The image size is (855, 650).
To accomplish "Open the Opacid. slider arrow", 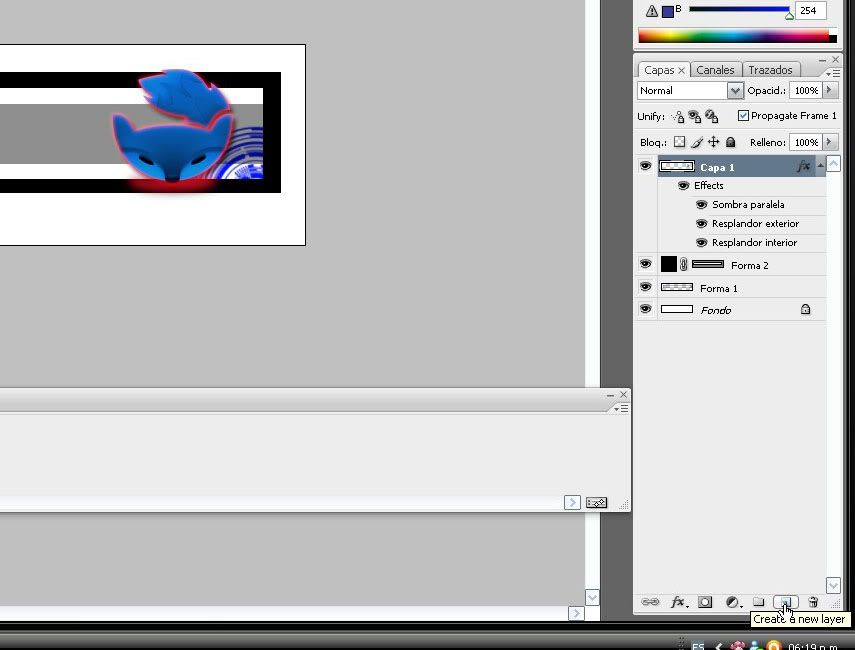I will point(829,90).
